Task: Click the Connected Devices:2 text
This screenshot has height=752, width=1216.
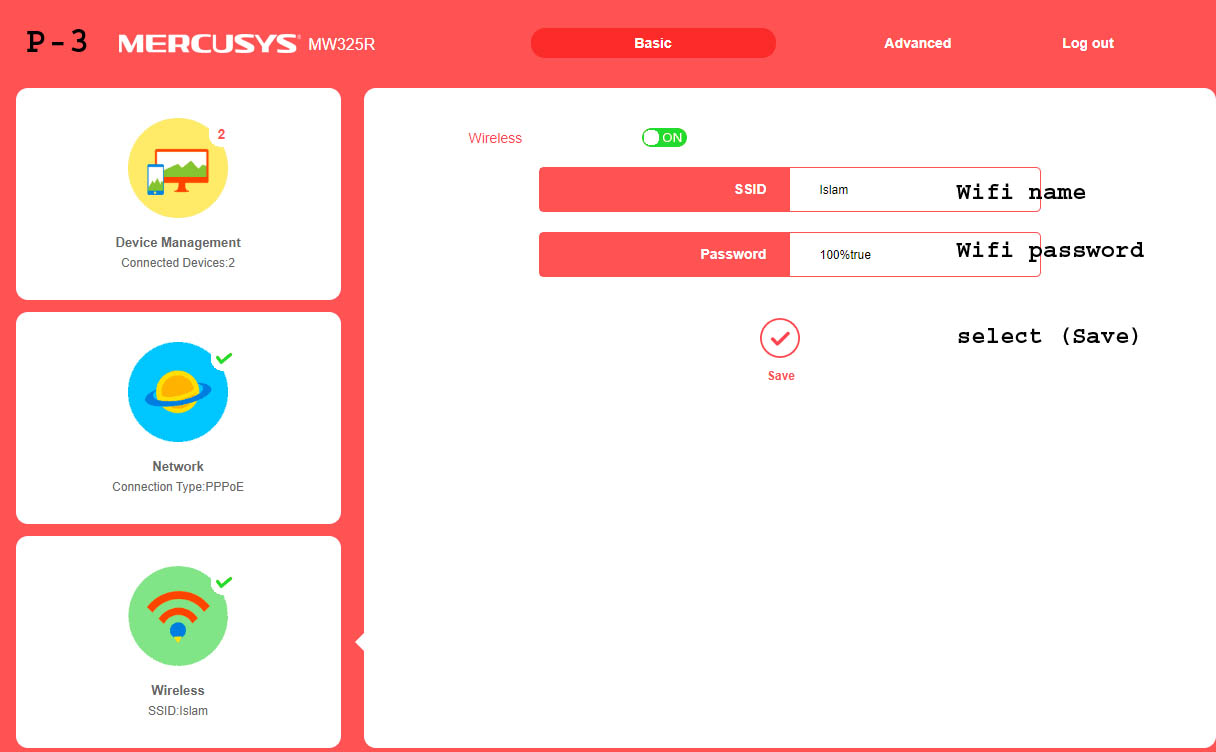Action: coord(178,263)
